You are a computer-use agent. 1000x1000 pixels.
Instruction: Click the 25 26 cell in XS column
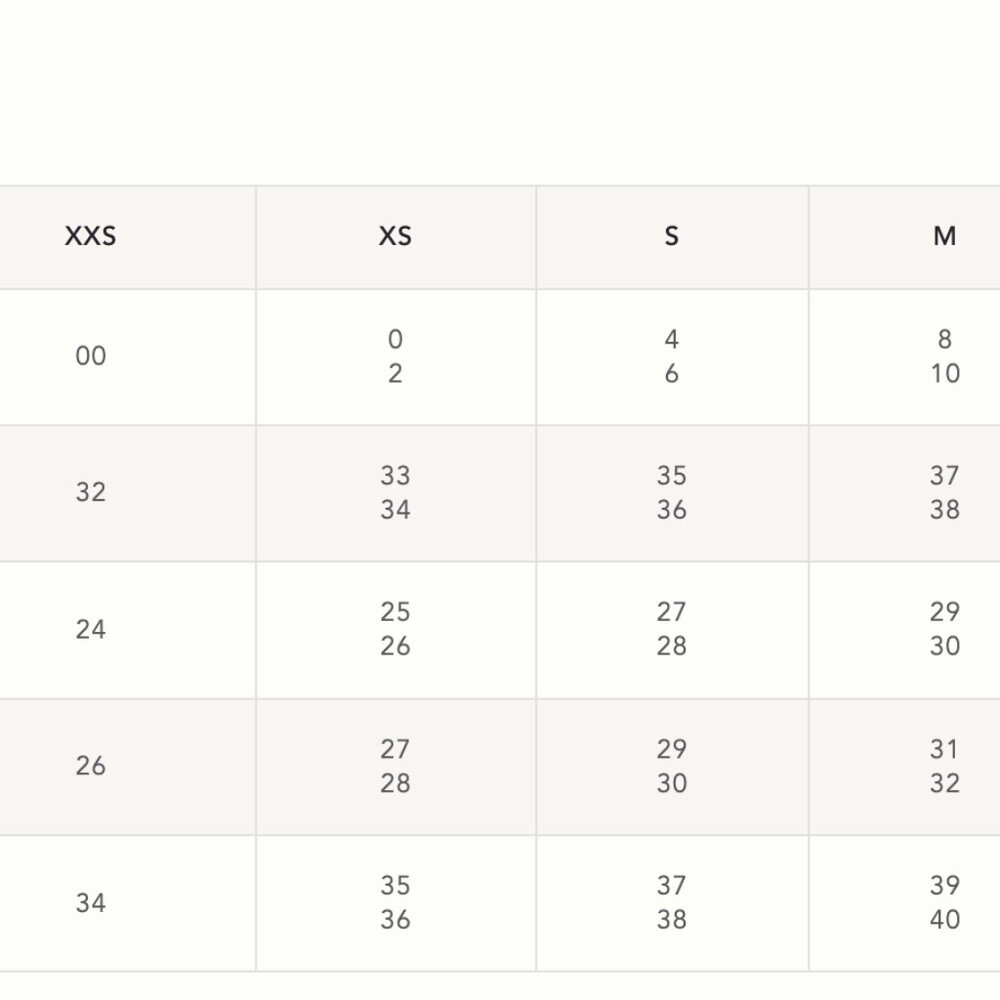coord(395,629)
